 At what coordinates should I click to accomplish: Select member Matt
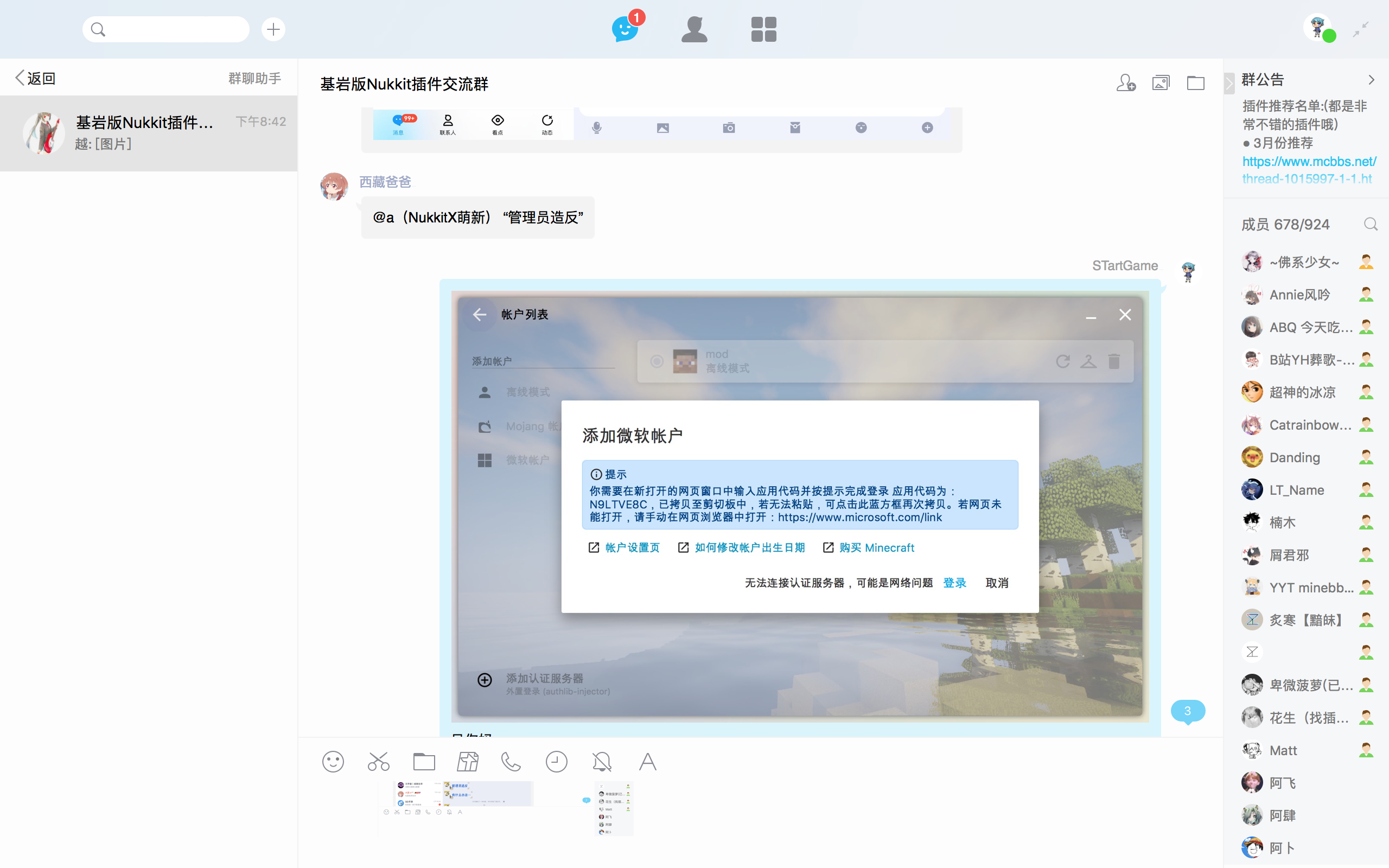coord(1307,750)
